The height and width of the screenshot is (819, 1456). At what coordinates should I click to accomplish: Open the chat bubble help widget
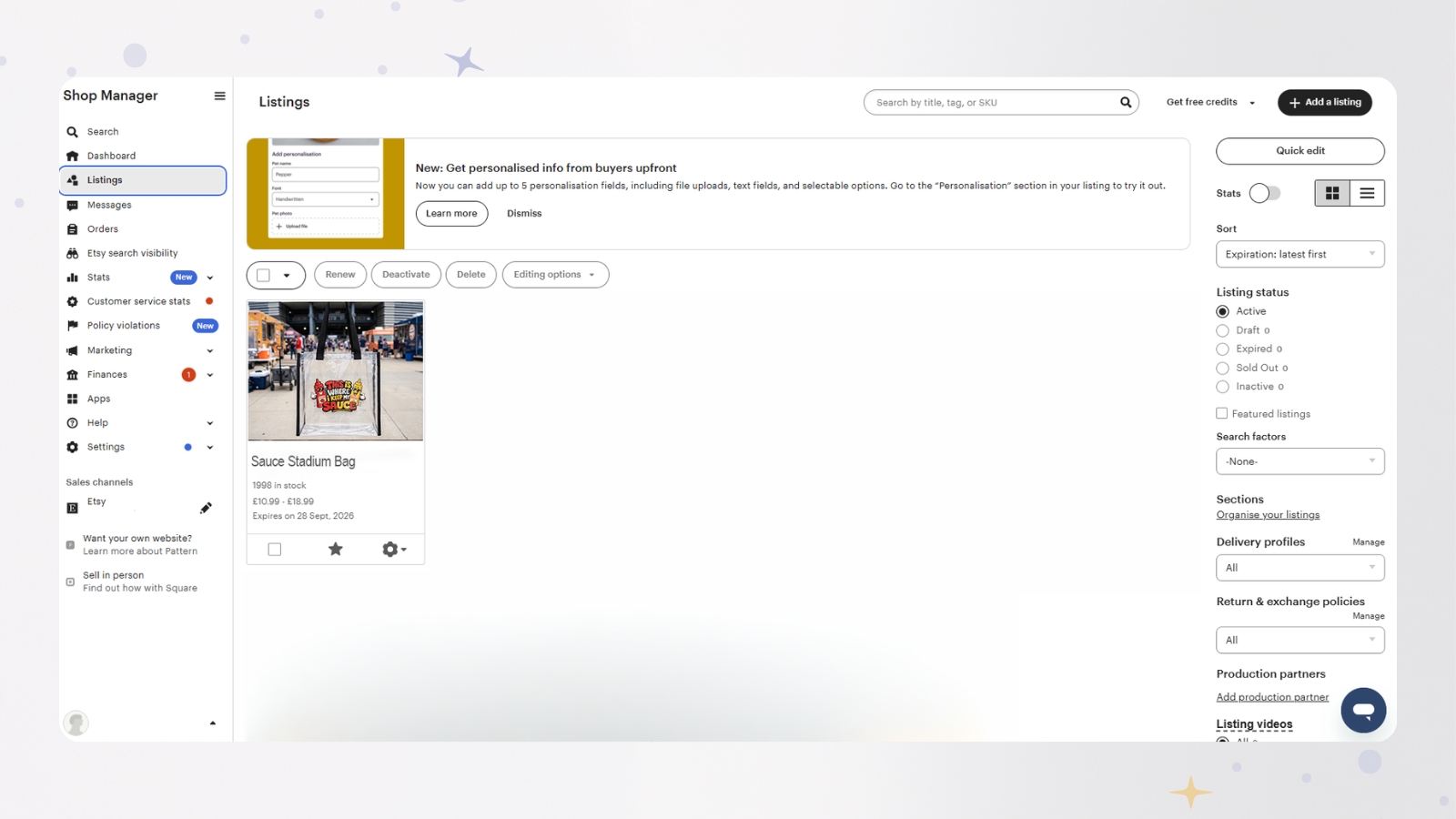tap(1363, 710)
